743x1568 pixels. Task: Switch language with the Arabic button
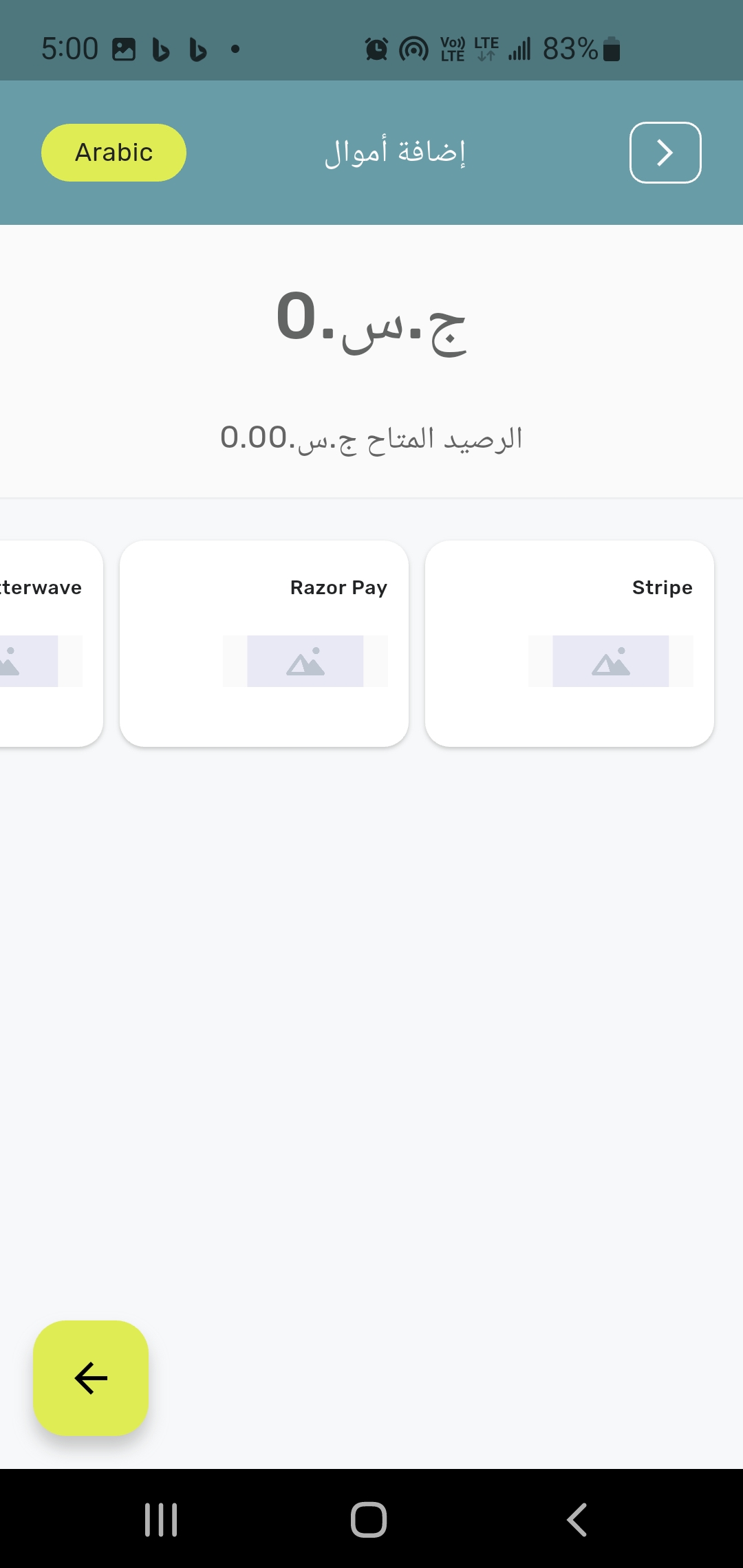114,153
